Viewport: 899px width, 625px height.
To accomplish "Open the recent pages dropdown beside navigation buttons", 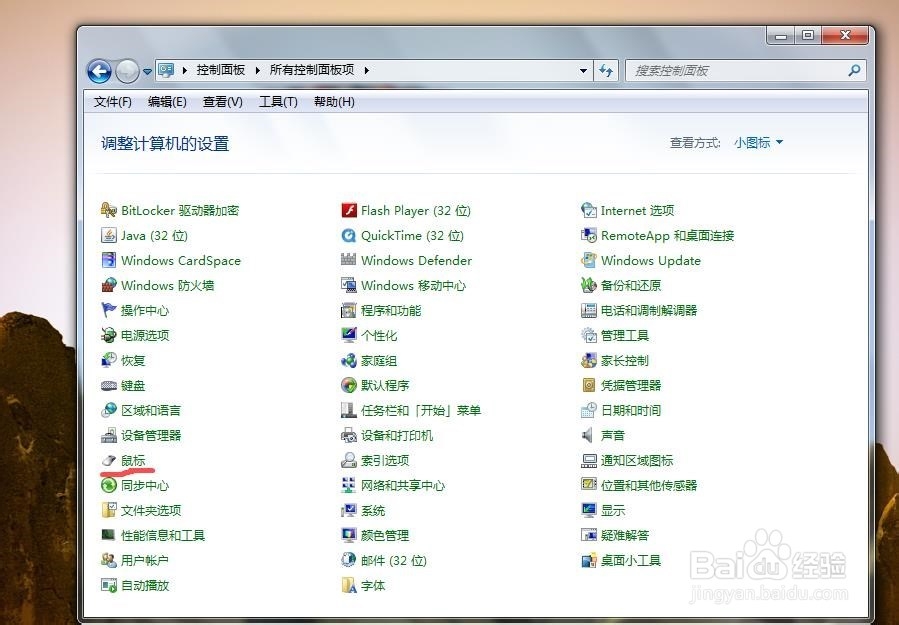I will click(x=148, y=70).
